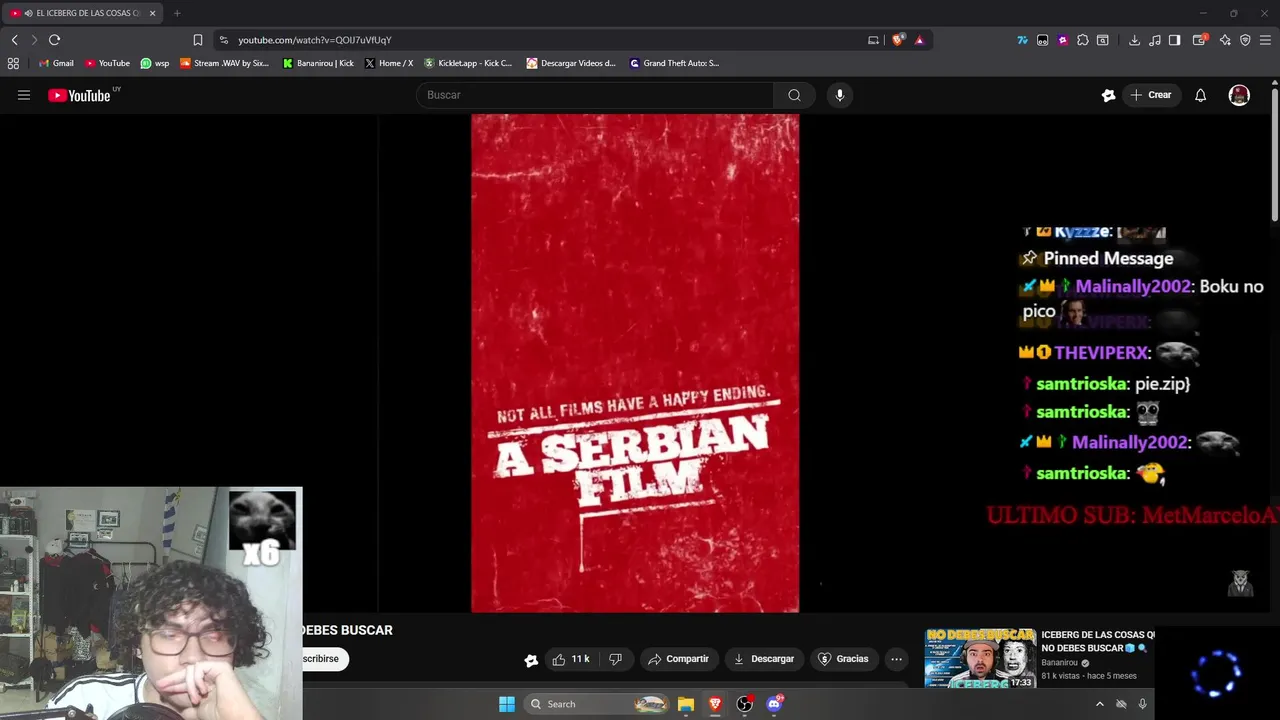The height and width of the screenshot is (720, 1280).
Task: Open the wsp WhatsApp bookmark
Action: 155,63
